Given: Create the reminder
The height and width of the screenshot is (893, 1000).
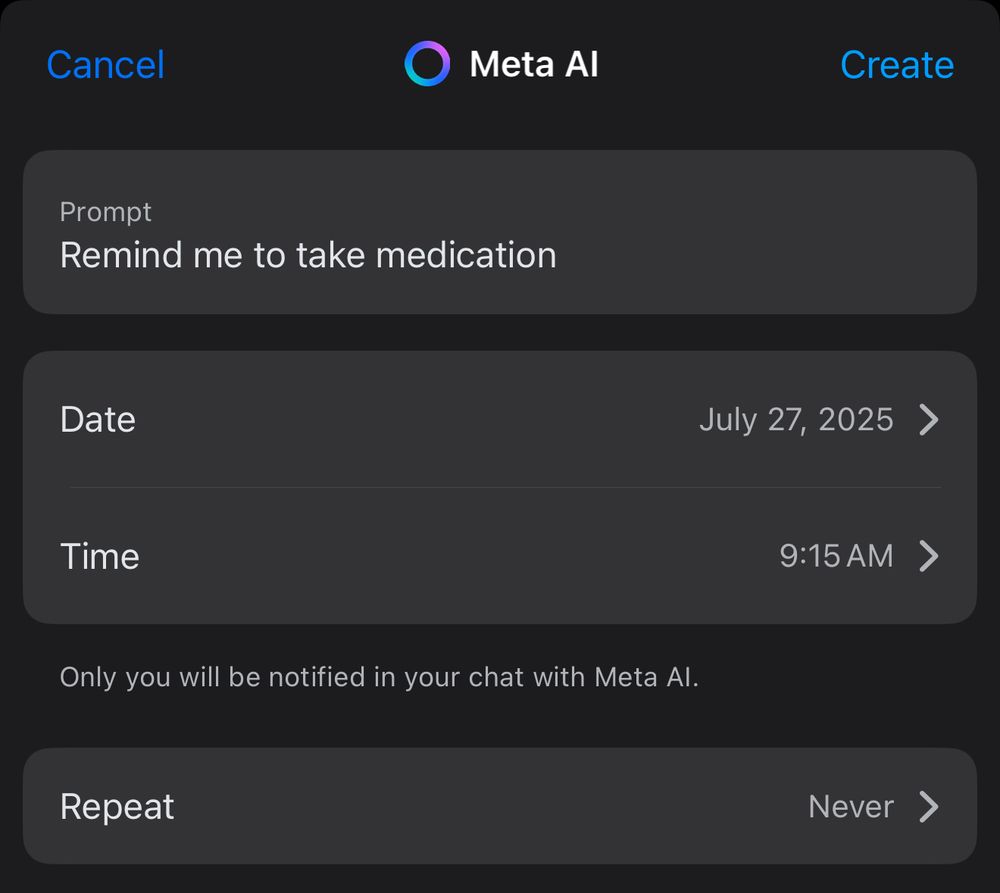Looking at the screenshot, I should click(897, 64).
